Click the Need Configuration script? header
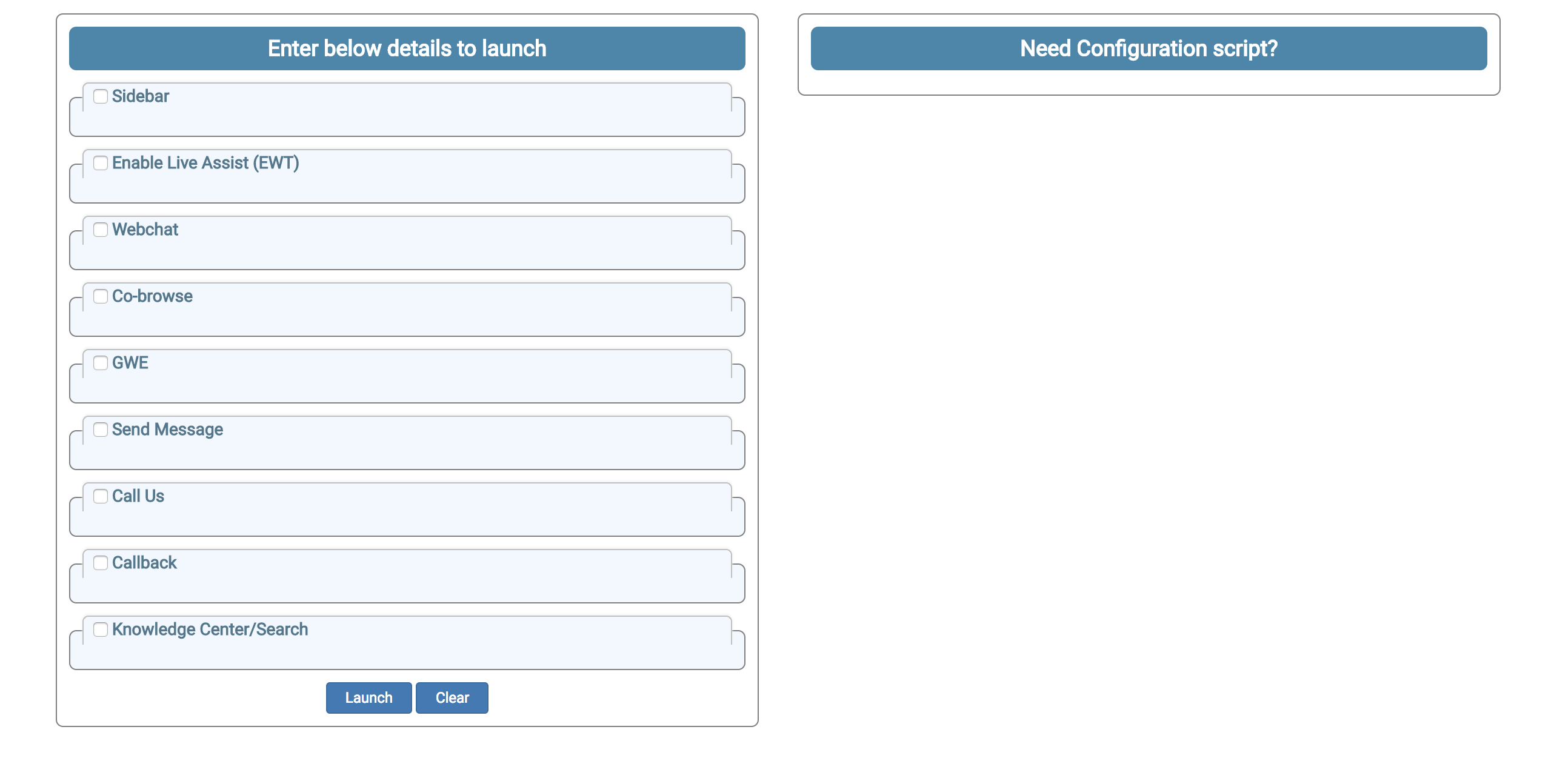 tap(1148, 48)
